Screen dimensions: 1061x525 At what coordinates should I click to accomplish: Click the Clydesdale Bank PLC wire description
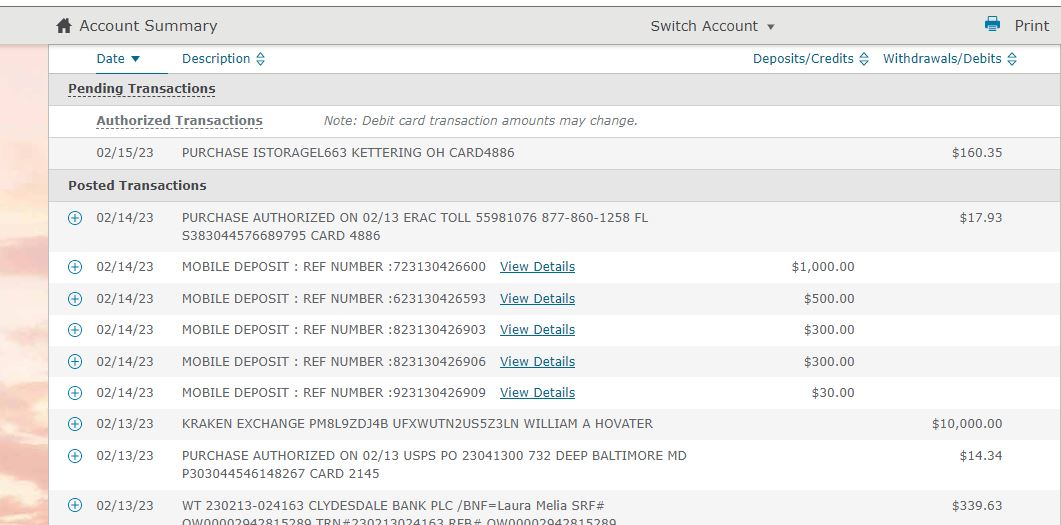point(399,514)
